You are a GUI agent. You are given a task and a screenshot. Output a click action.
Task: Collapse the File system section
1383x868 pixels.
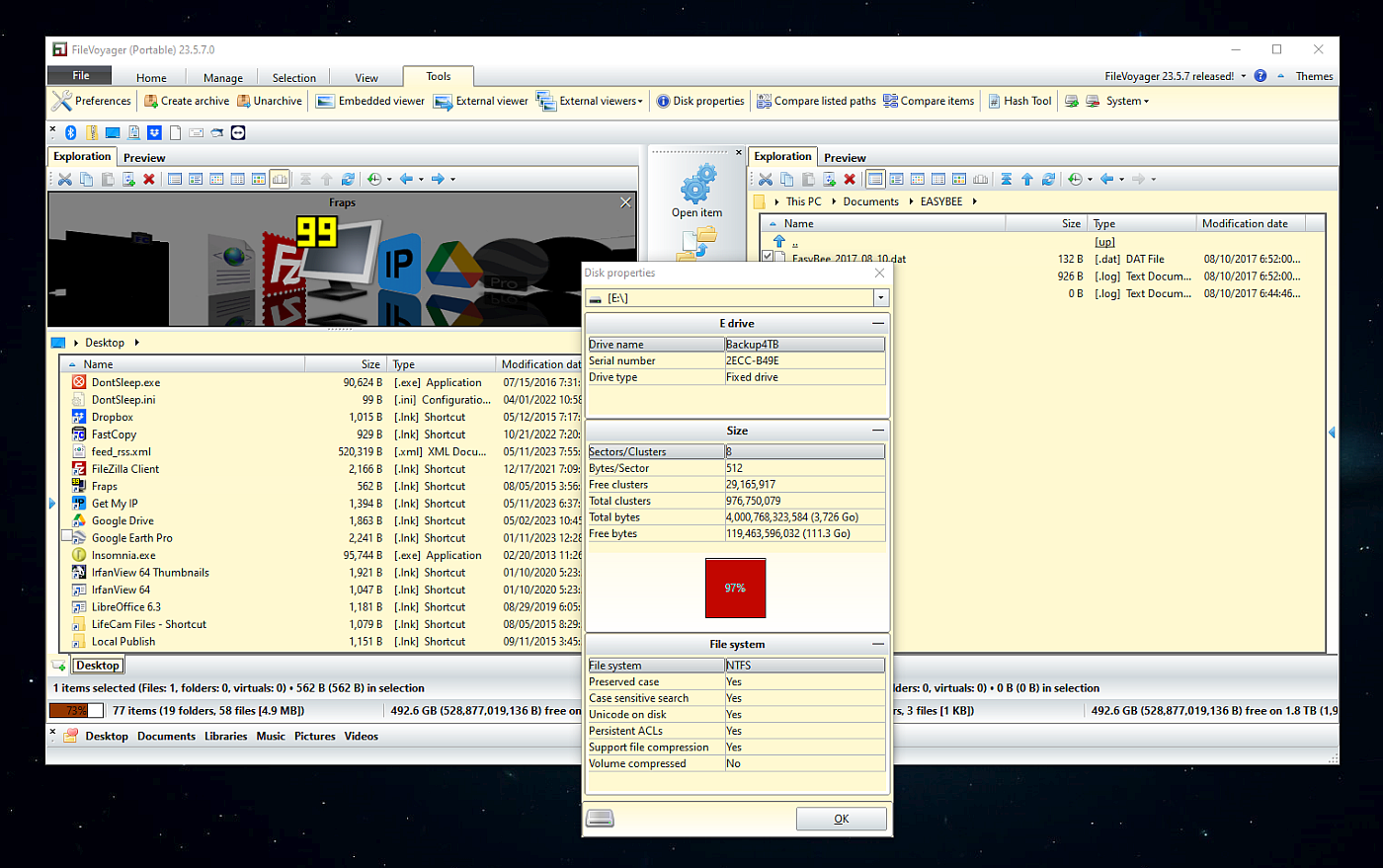(x=877, y=645)
